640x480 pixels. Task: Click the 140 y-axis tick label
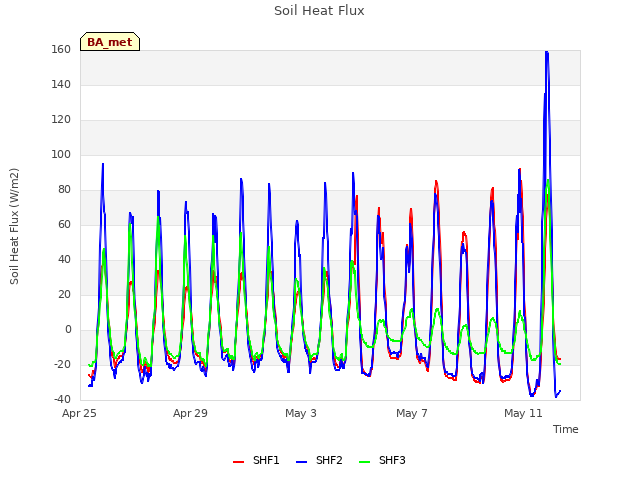pos(61,85)
